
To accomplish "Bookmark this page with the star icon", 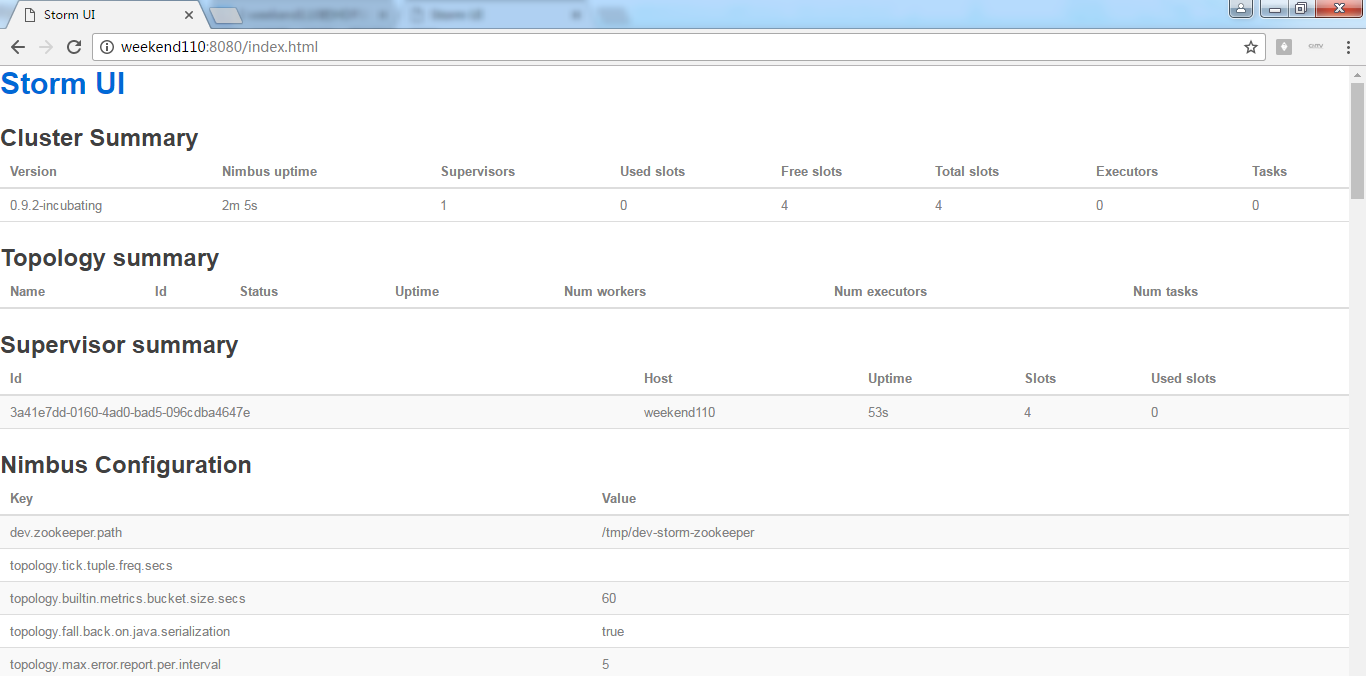I will point(1251,47).
